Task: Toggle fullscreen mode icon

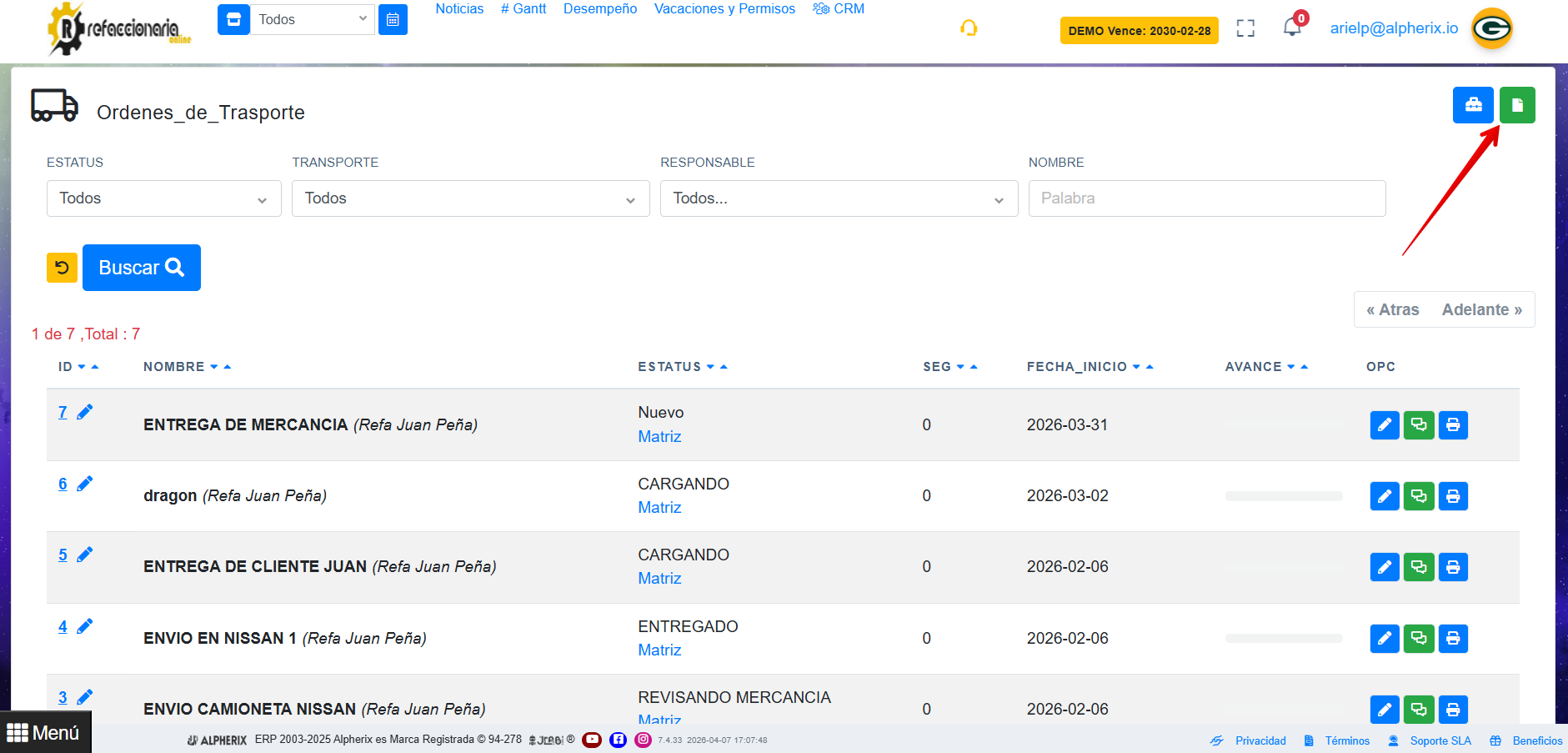Action: coord(1245,28)
